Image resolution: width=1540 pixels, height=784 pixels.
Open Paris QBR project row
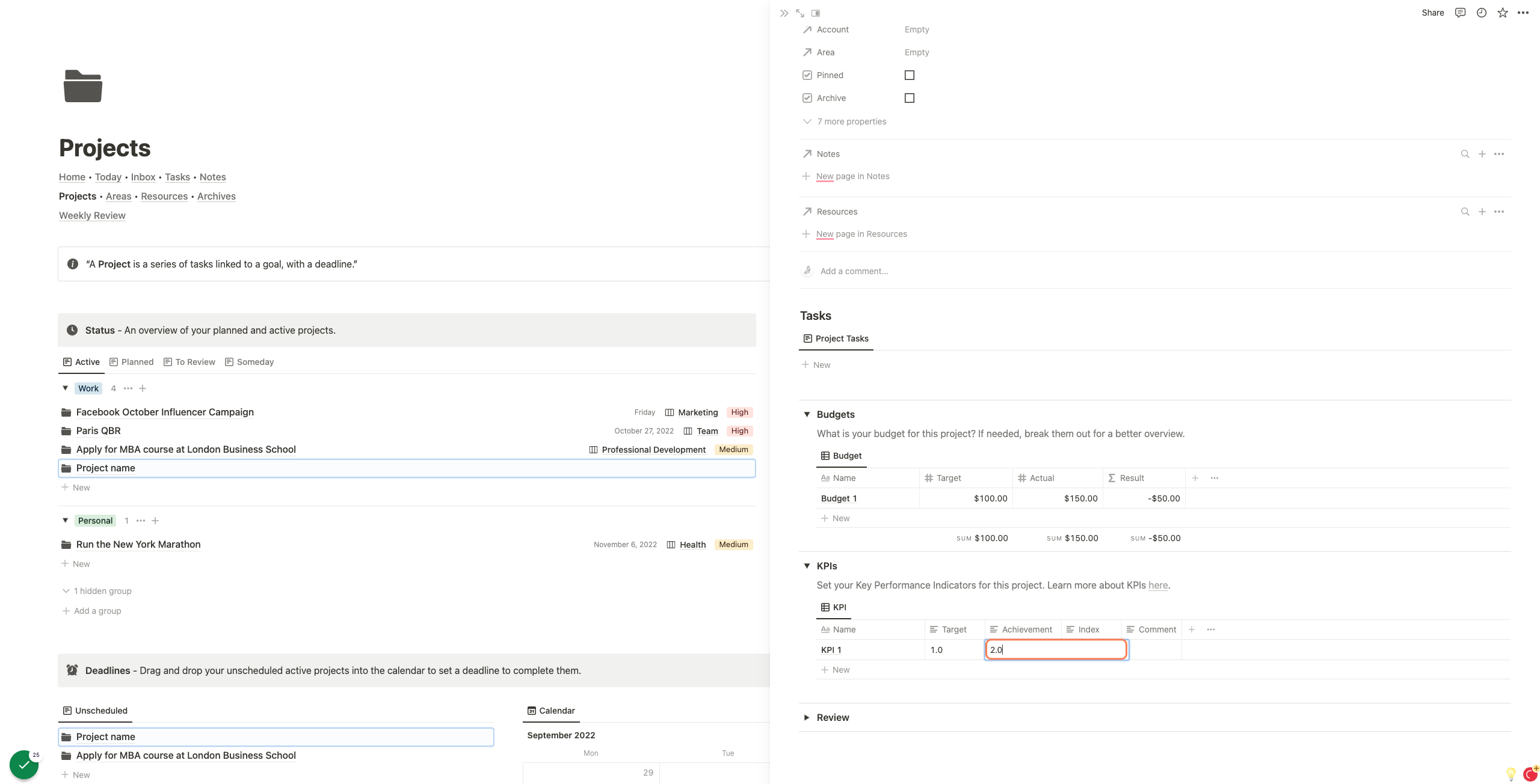click(x=407, y=431)
